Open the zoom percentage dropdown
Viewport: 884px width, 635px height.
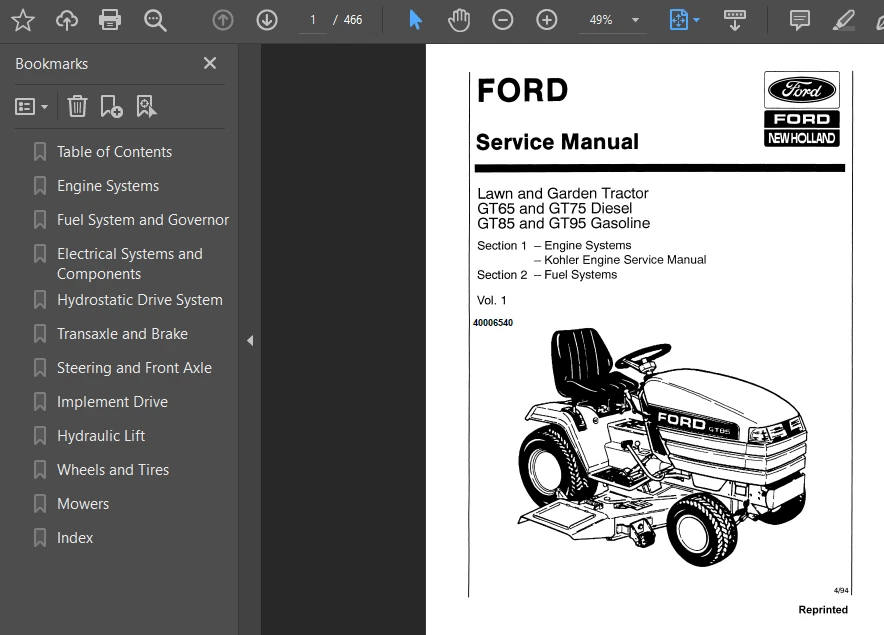(612, 19)
